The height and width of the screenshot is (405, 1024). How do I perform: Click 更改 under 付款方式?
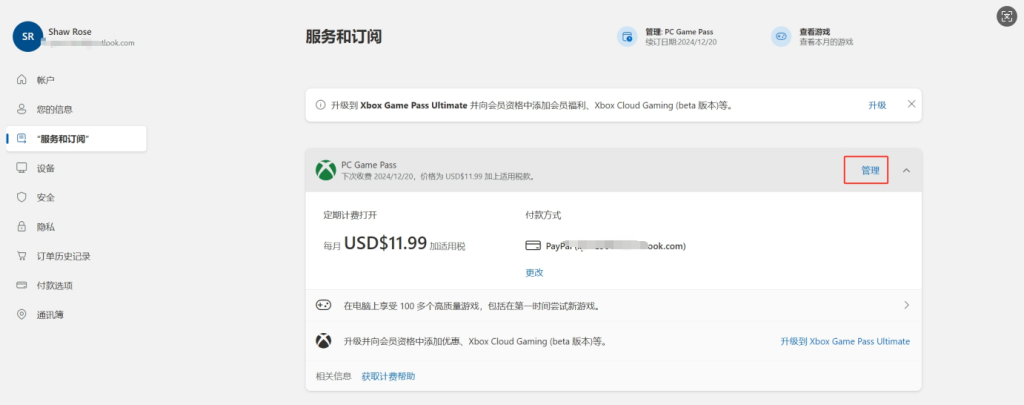(534, 273)
